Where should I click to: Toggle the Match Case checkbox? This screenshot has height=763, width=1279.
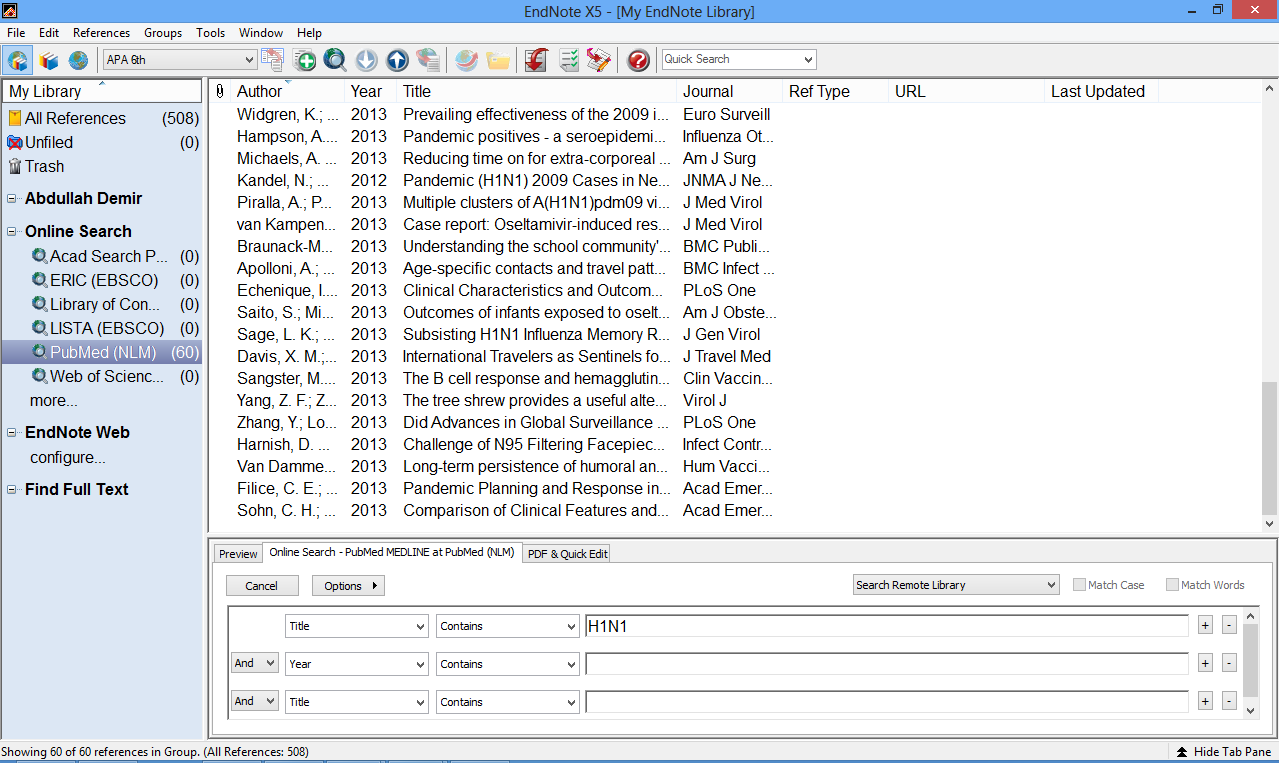pos(1079,585)
